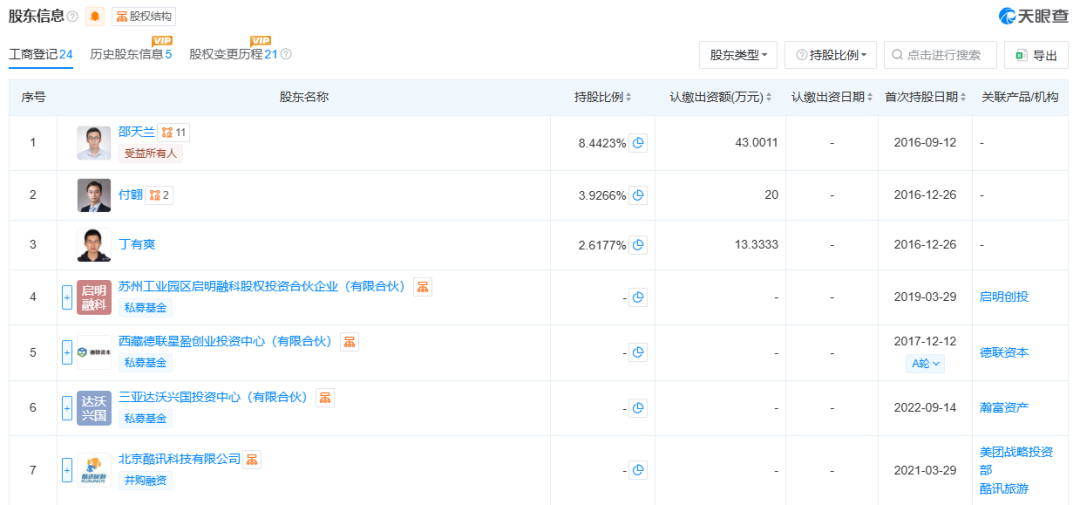This screenshot has width=1080, height=505.
Task: Click the orange bell alert icon
Action: point(94,17)
